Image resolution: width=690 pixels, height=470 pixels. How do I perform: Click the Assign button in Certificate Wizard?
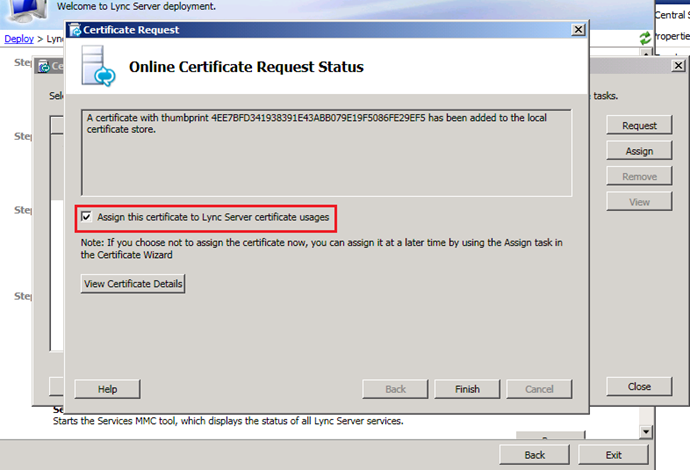pos(639,151)
